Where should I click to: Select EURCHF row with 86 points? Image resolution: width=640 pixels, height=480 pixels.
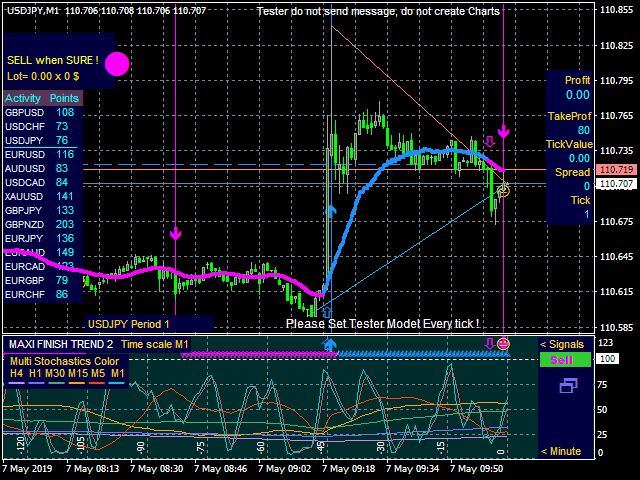tap(43, 294)
